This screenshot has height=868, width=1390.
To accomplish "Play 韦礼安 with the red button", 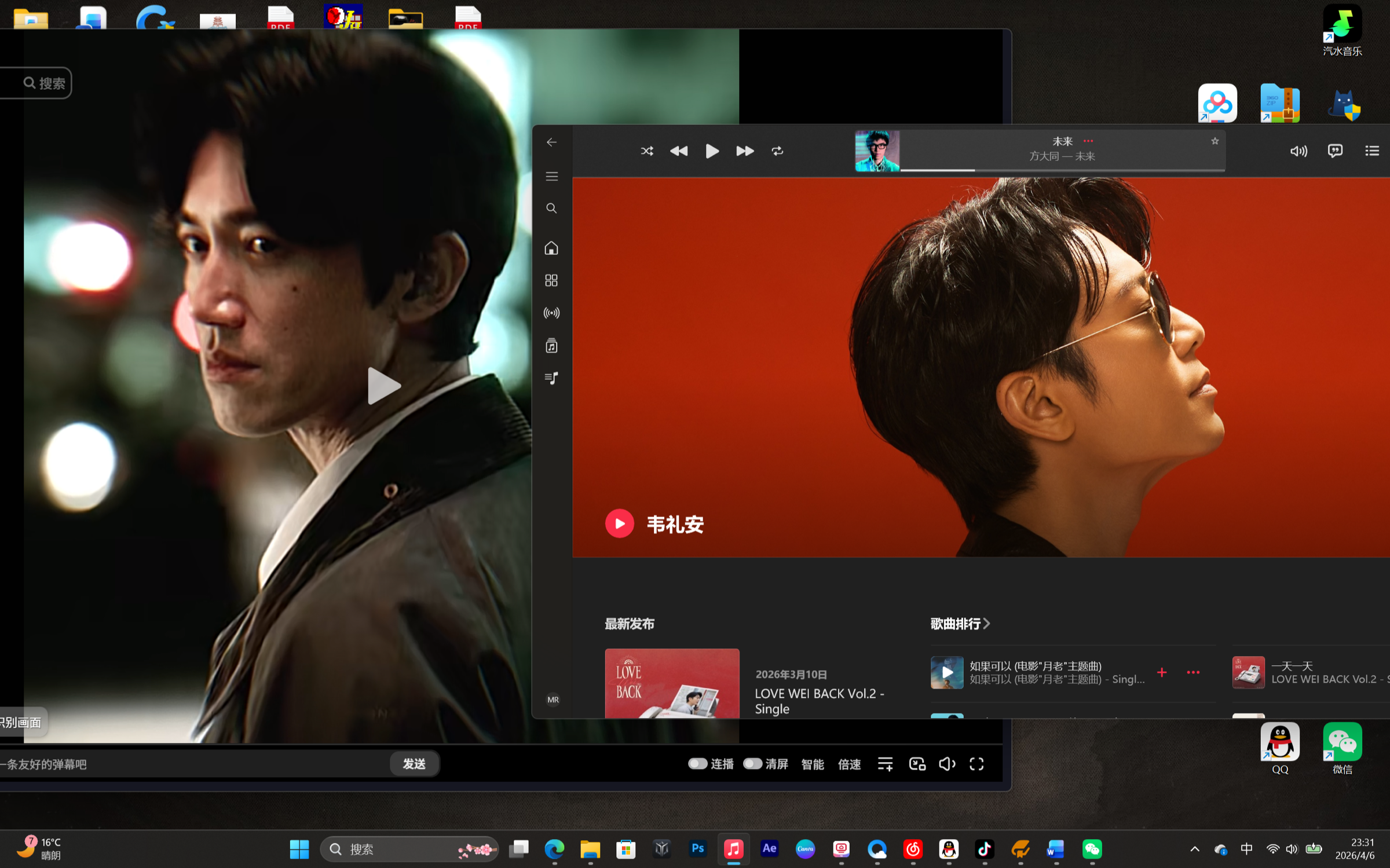I will pos(619,523).
